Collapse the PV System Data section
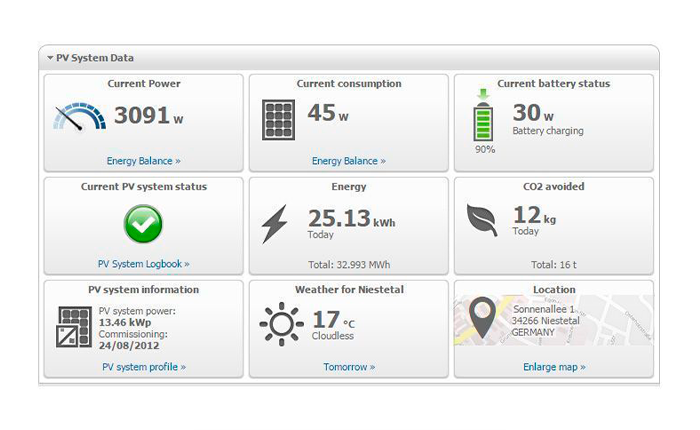 (x=50, y=58)
